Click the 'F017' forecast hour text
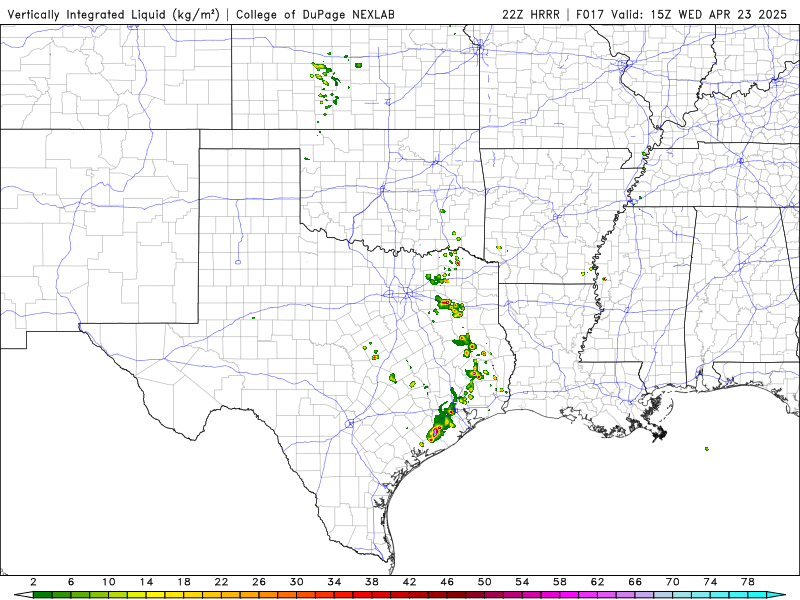 591,15
